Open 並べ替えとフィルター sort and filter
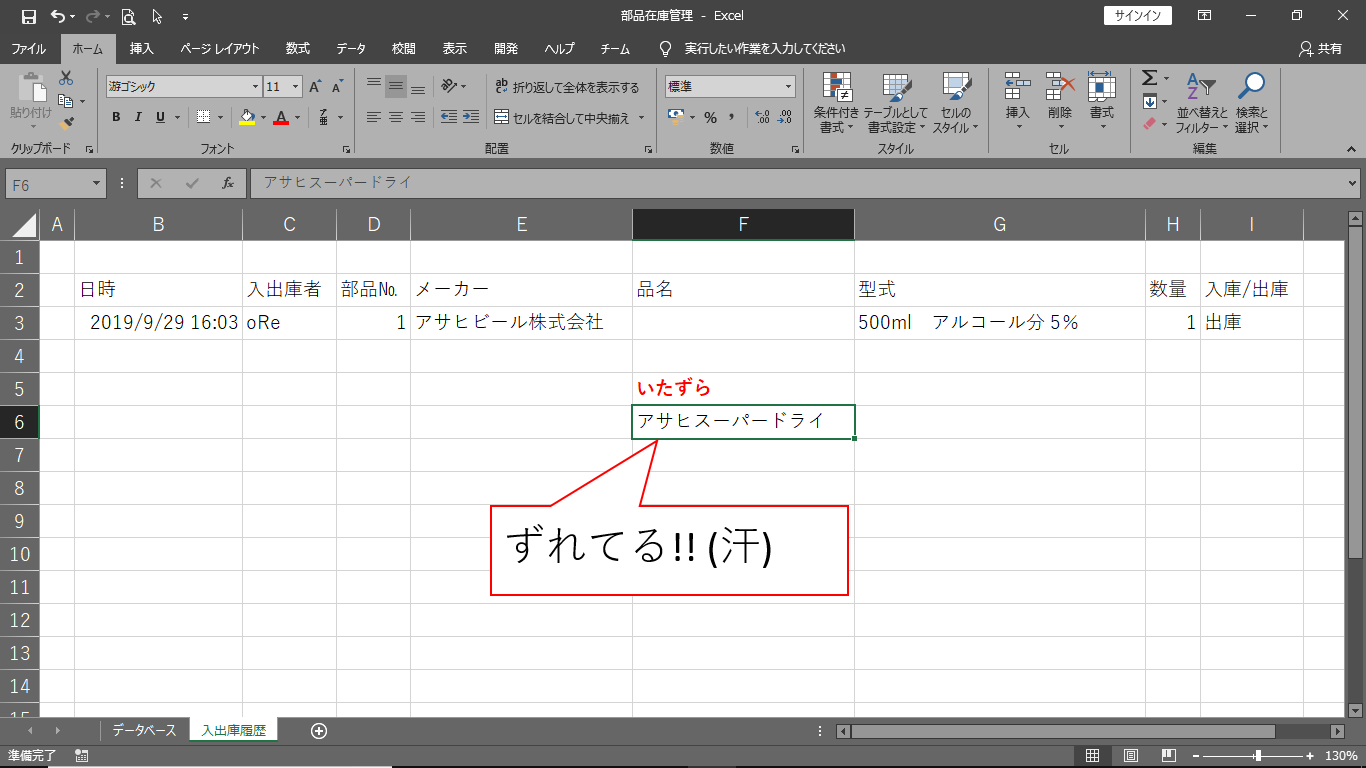This screenshot has height=768, width=1366. point(1201,103)
